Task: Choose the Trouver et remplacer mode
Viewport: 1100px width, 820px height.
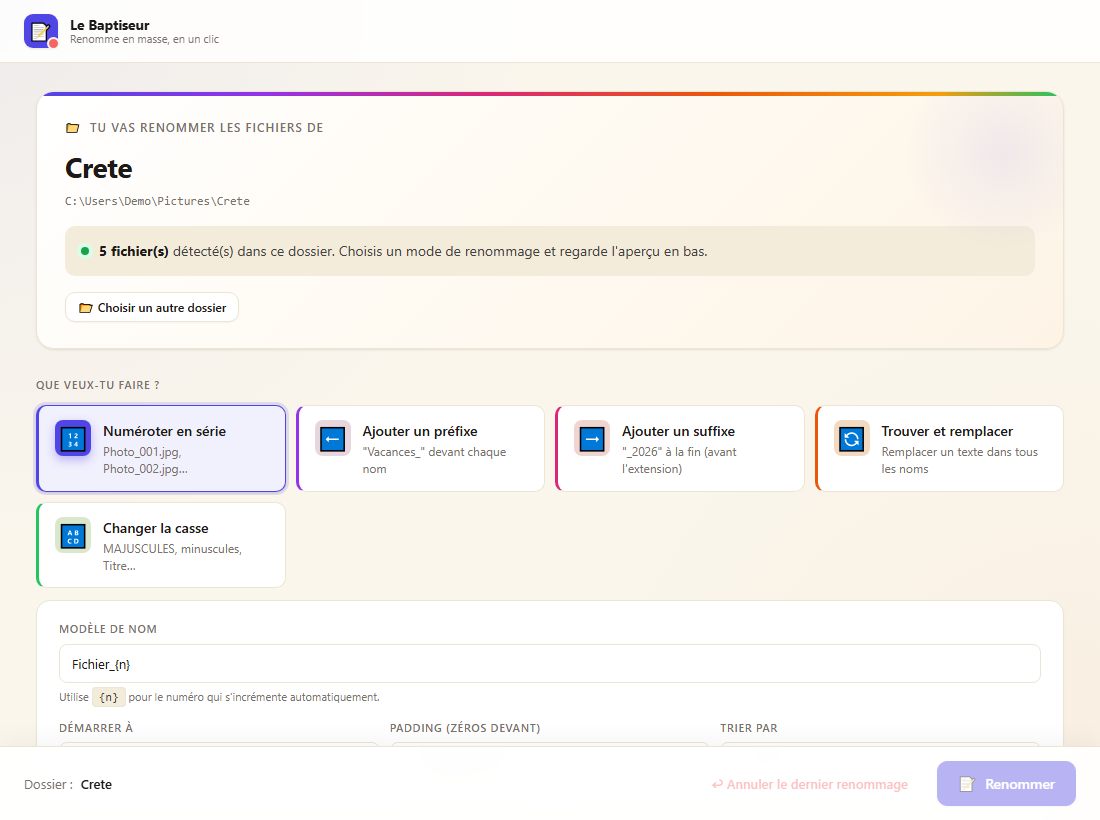Action: click(x=939, y=449)
